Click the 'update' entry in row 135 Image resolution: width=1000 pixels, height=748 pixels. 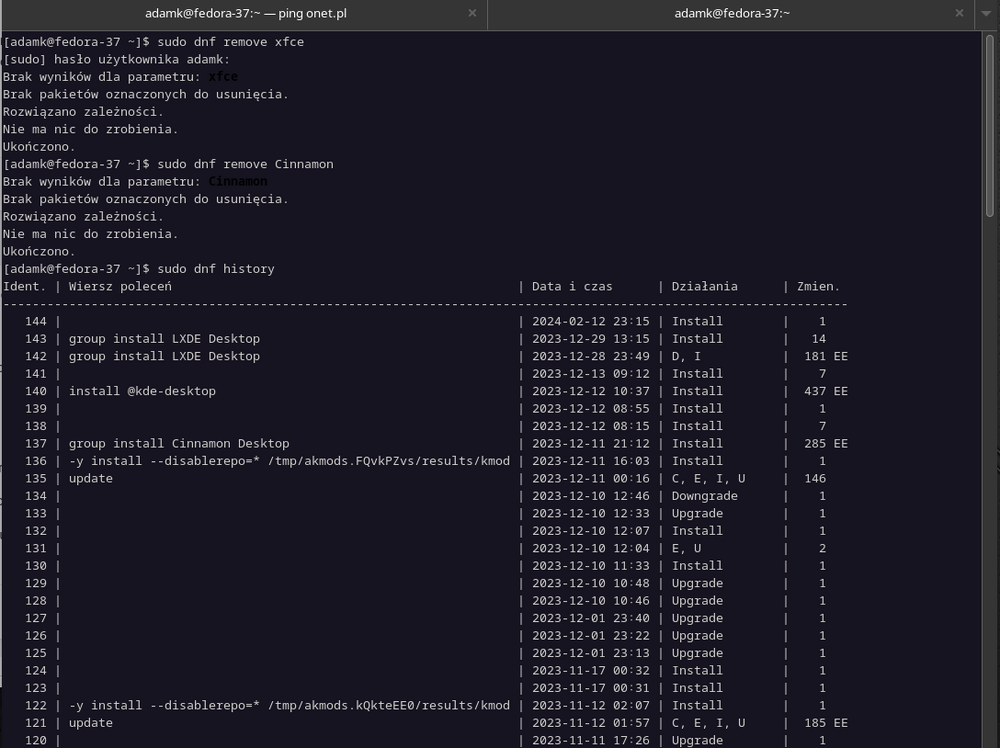pos(90,479)
